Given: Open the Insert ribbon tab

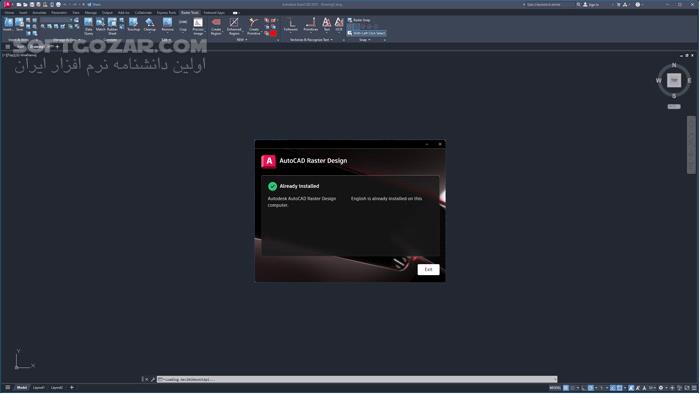Looking at the screenshot, I should [x=23, y=12].
